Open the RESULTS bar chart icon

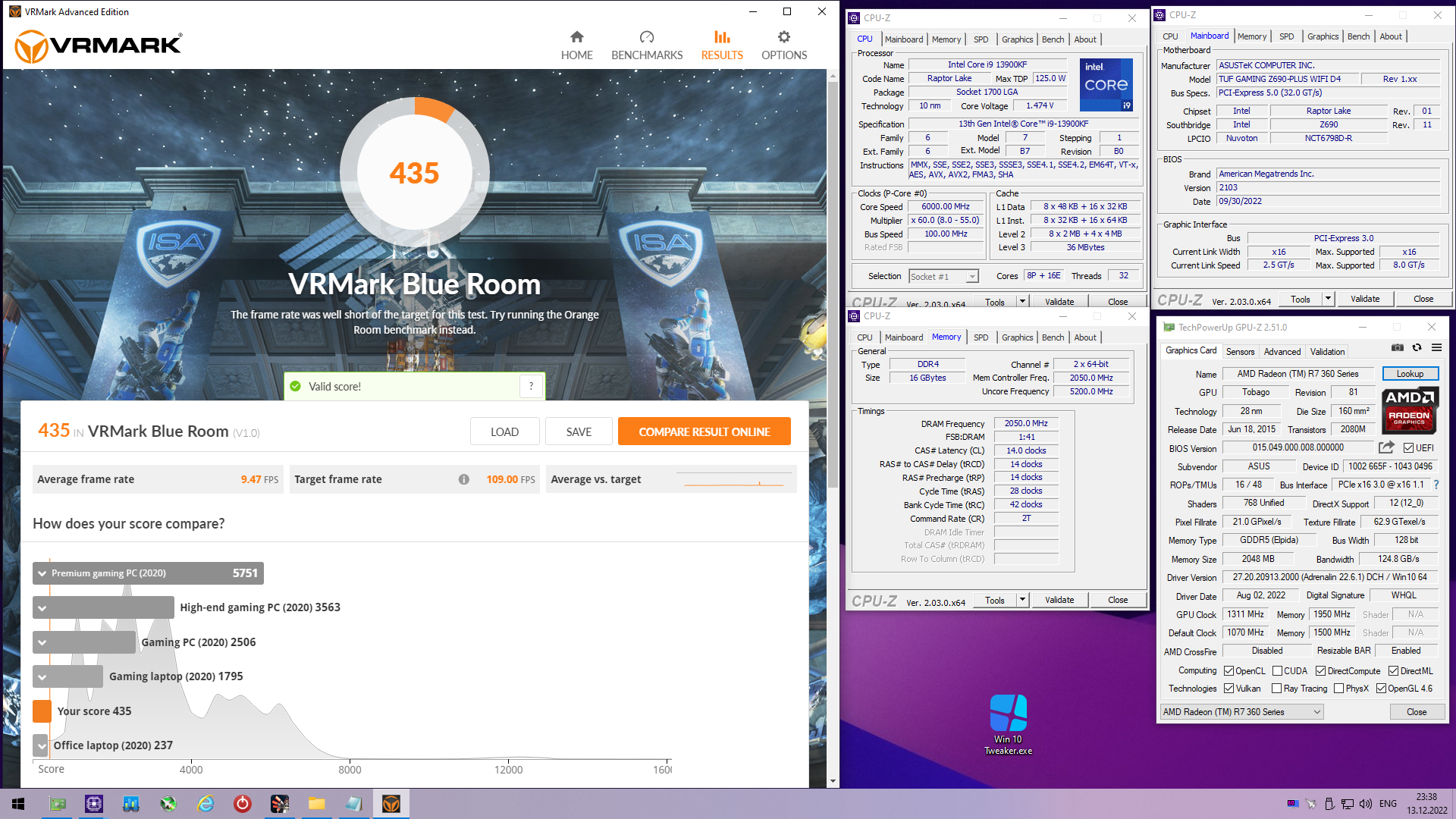[x=722, y=37]
